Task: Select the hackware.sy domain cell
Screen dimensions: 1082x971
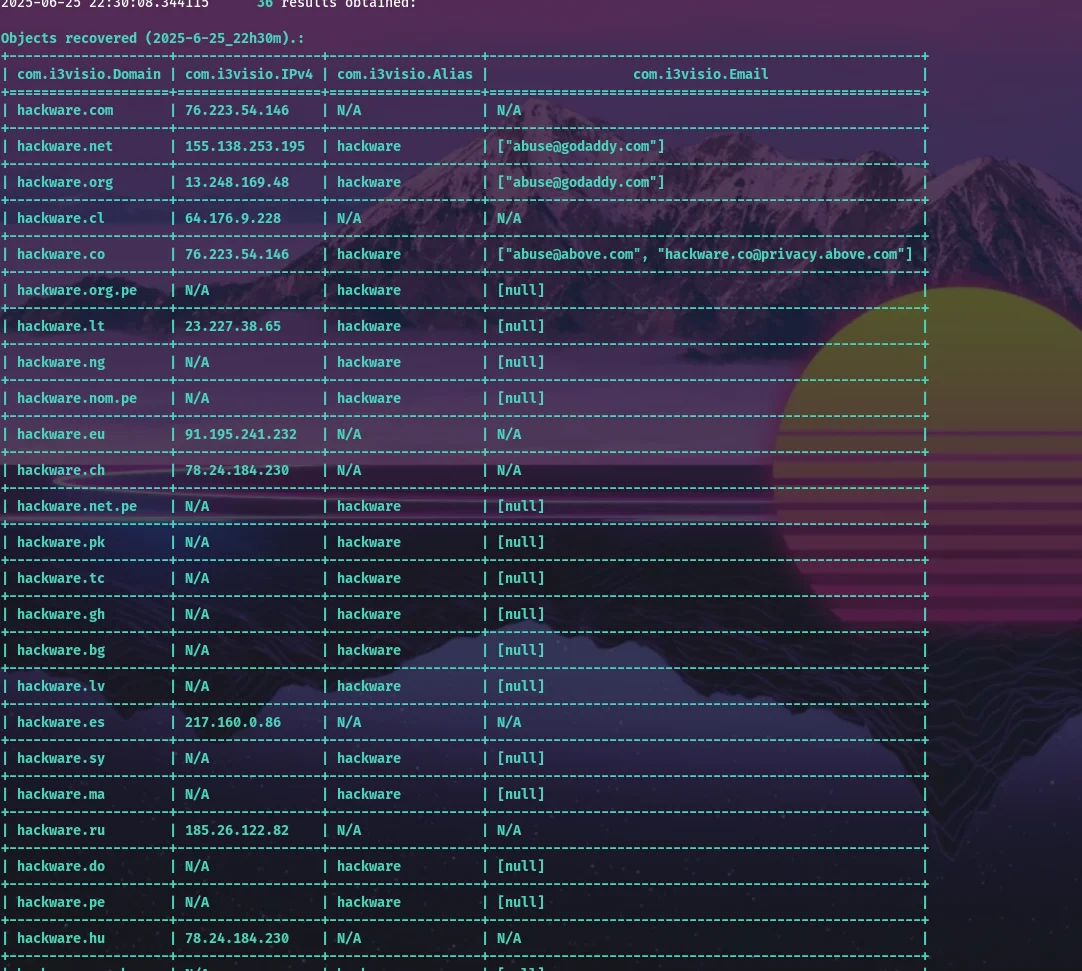Action: pos(61,758)
